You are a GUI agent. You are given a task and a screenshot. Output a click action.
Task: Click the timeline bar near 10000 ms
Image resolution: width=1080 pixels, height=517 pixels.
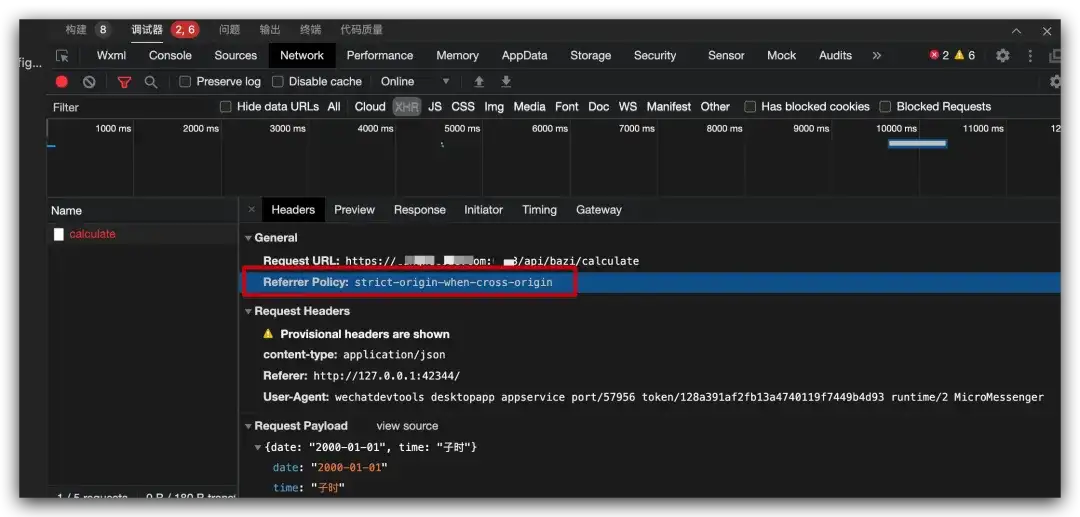coord(917,144)
